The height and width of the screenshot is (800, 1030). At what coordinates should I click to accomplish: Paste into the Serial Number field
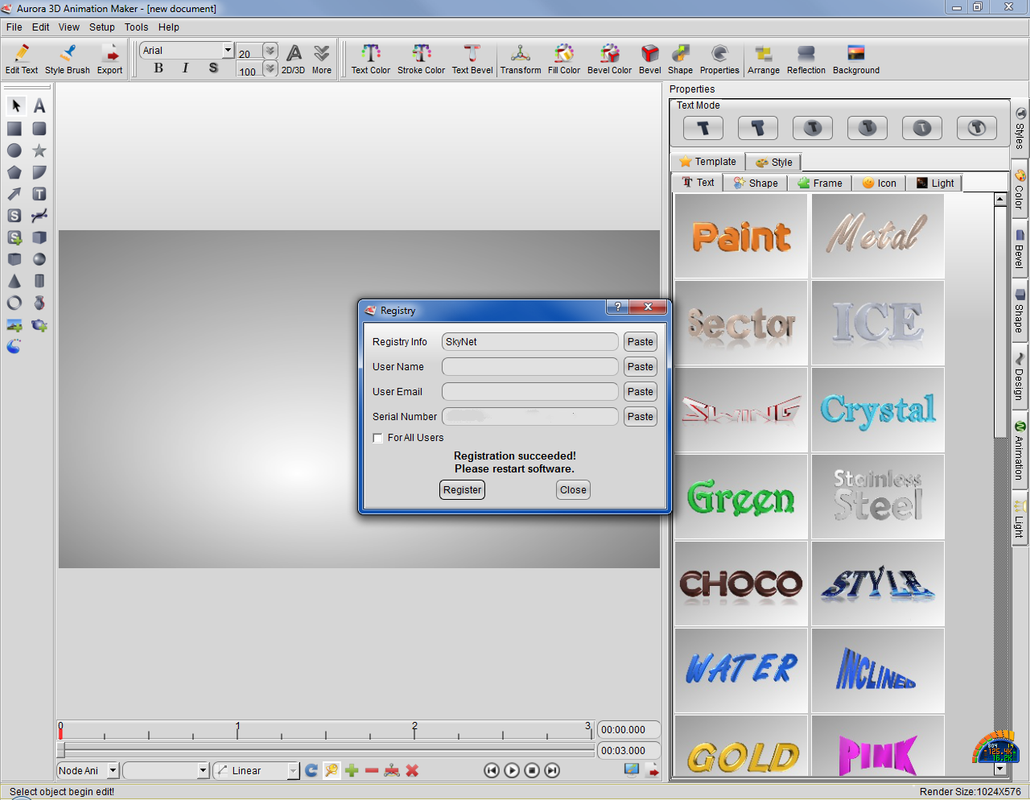(640, 416)
